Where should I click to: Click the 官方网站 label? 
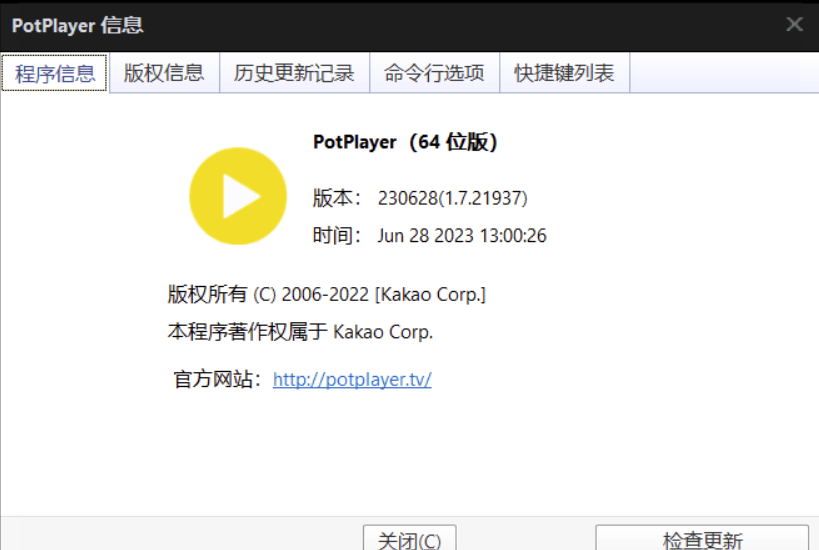(x=217, y=380)
